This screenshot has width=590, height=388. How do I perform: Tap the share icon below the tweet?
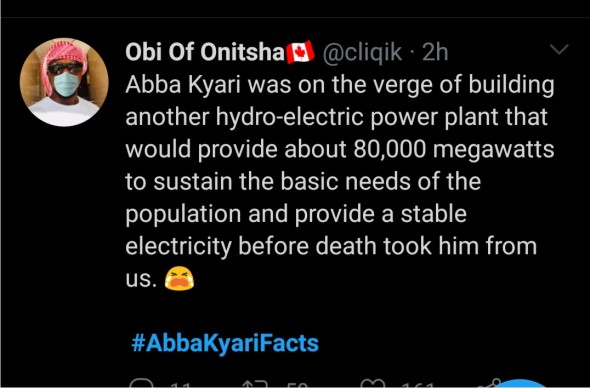489,383
